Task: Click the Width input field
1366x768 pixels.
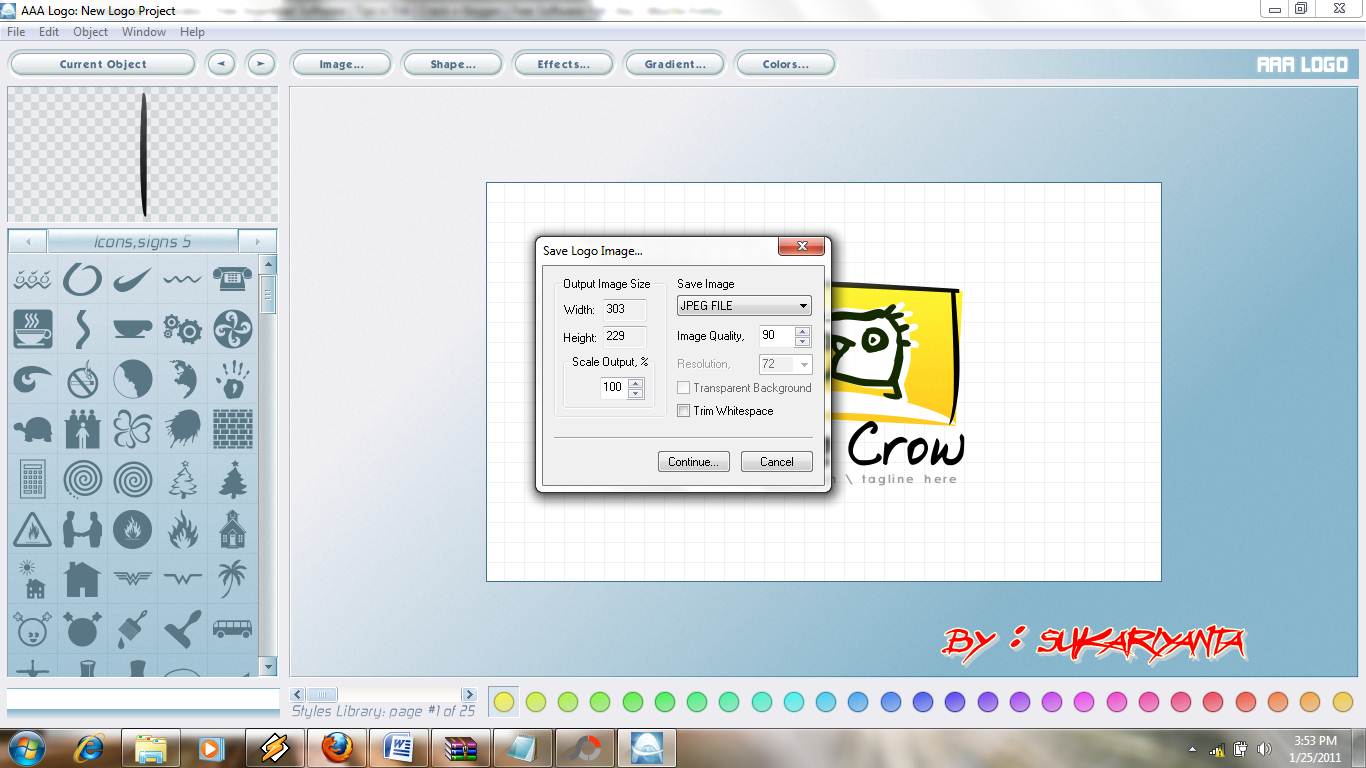Action: [625, 310]
